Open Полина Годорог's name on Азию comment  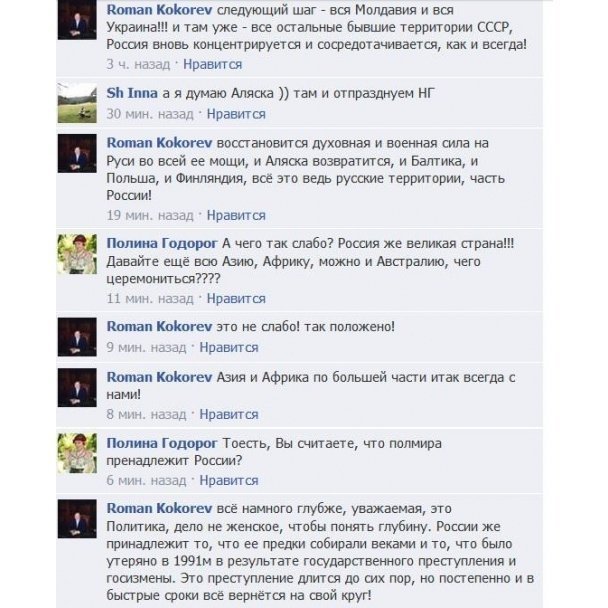(162, 244)
